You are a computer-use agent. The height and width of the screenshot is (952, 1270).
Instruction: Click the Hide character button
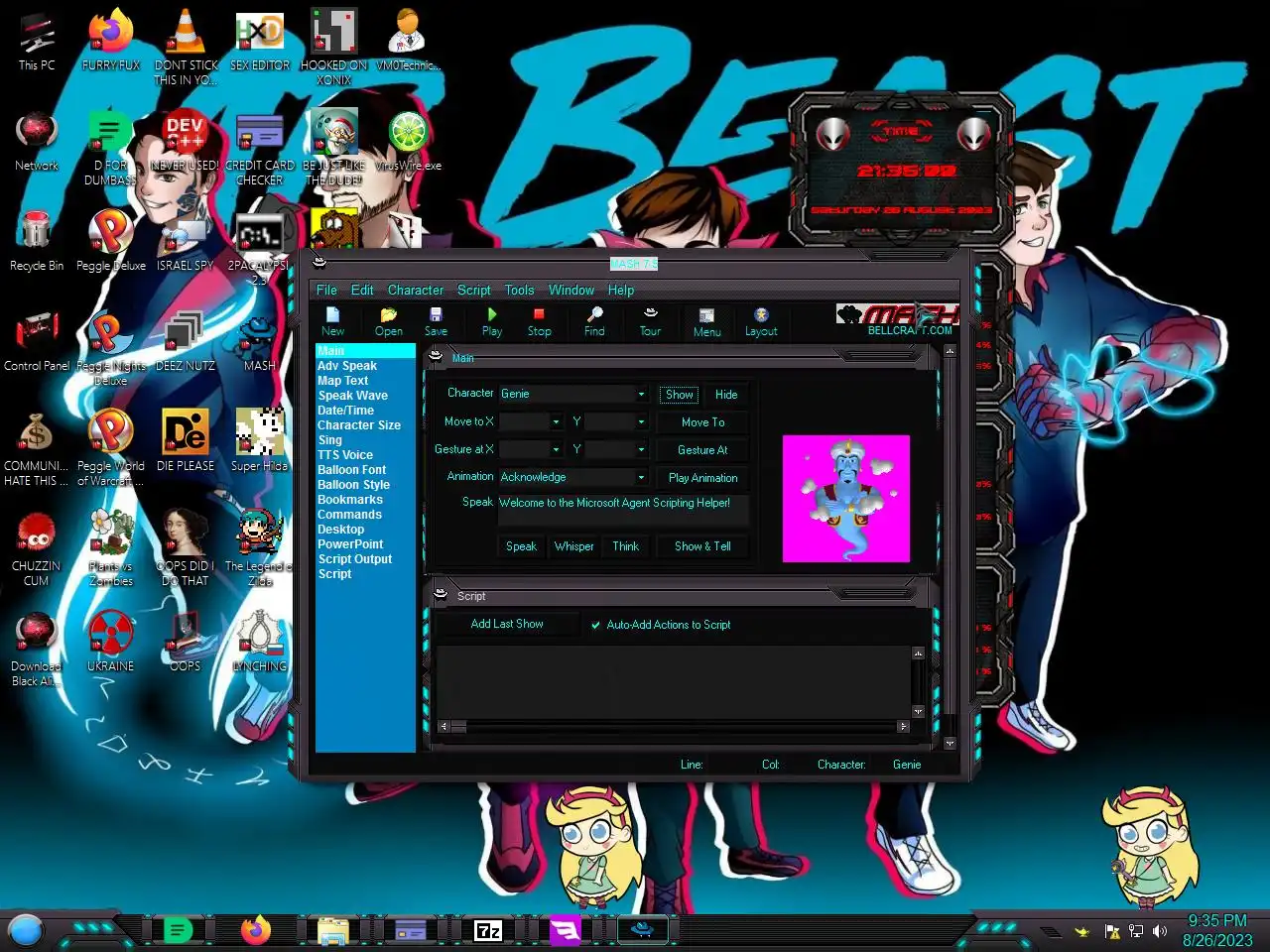(726, 395)
